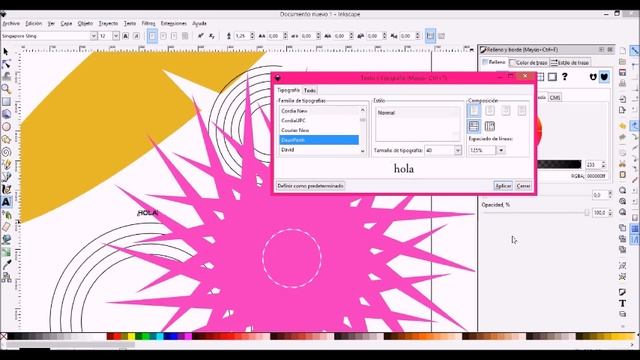The image size is (640, 360).
Task: Toggle bold in the text toolbar
Action: pyautogui.click(x=126, y=36)
